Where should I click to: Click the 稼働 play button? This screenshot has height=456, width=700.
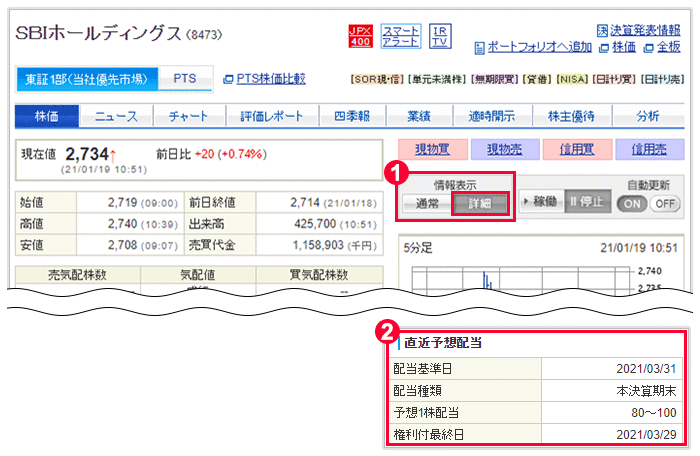coord(542,201)
